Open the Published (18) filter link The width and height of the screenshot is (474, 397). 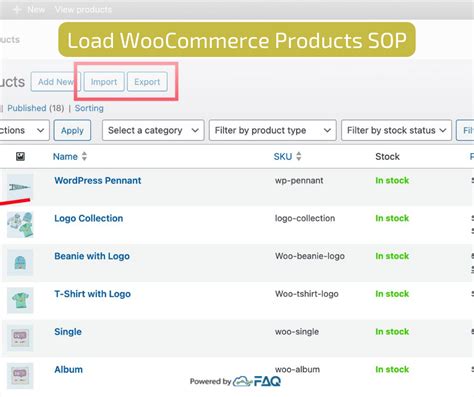click(35, 108)
